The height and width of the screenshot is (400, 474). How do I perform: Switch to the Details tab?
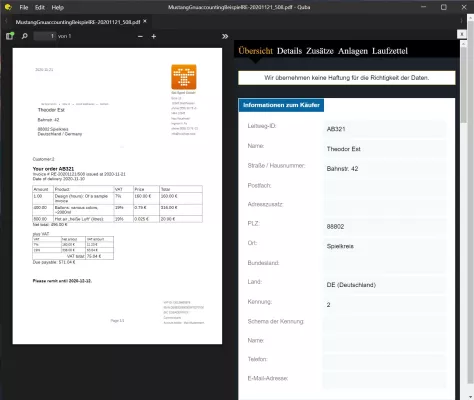(289, 51)
